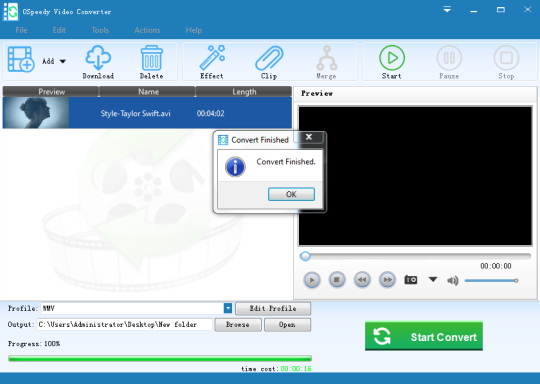Open the Download tool
Image resolution: width=540 pixels, height=384 pixels.
click(x=98, y=62)
